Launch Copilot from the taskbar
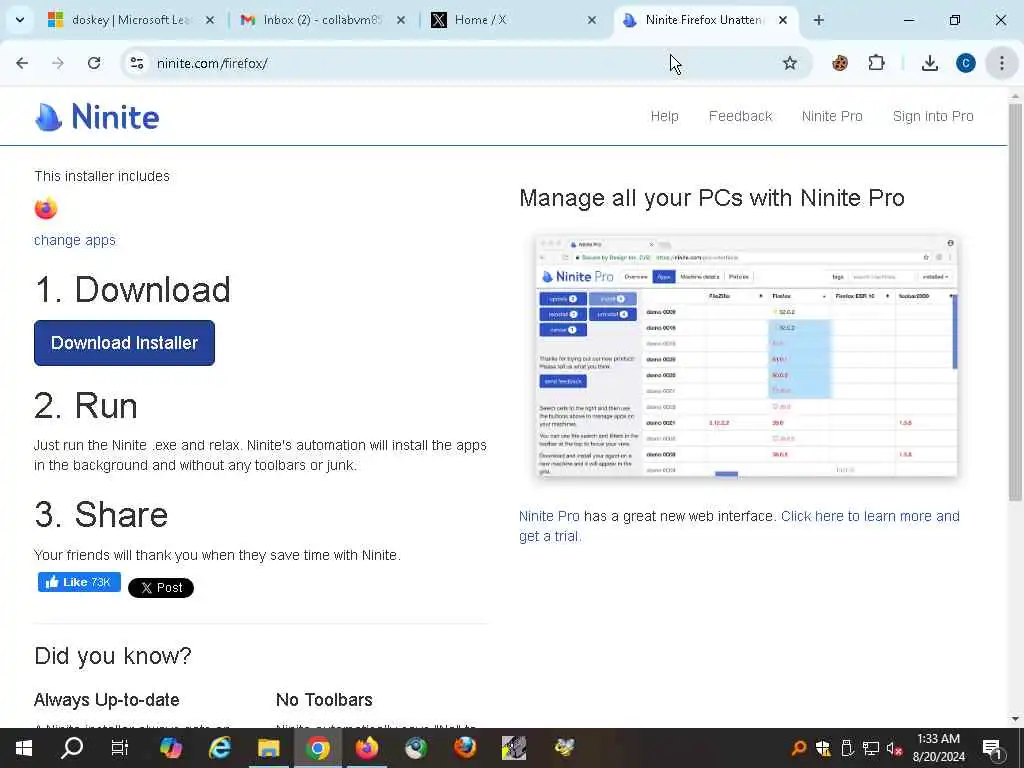The width and height of the screenshot is (1024, 768). tap(170, 748)
